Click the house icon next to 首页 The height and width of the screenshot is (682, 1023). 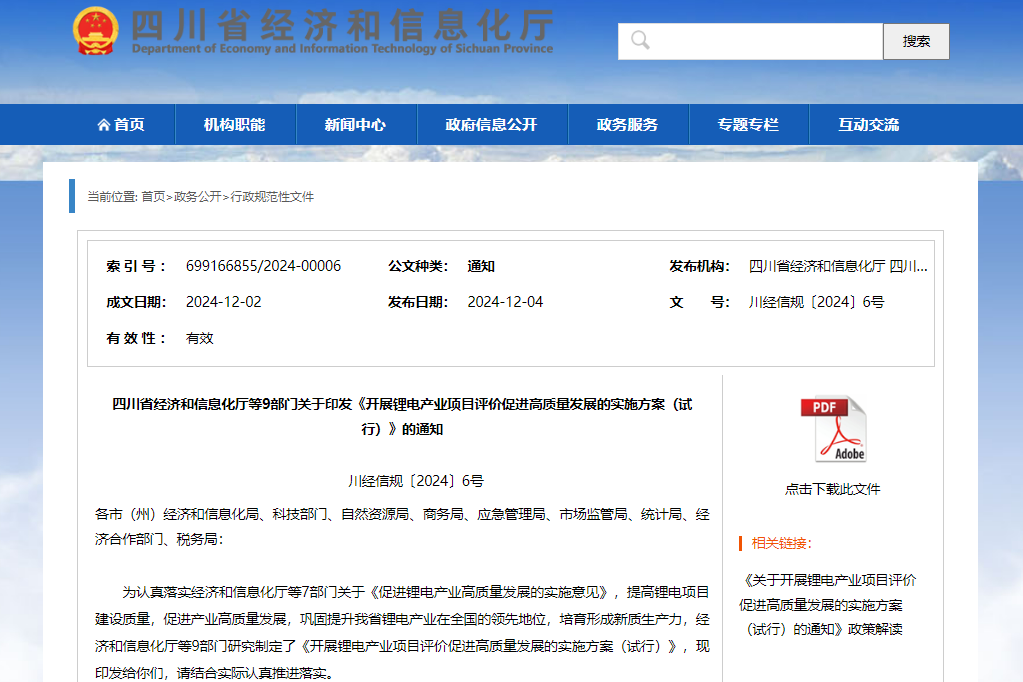[106, 123]
